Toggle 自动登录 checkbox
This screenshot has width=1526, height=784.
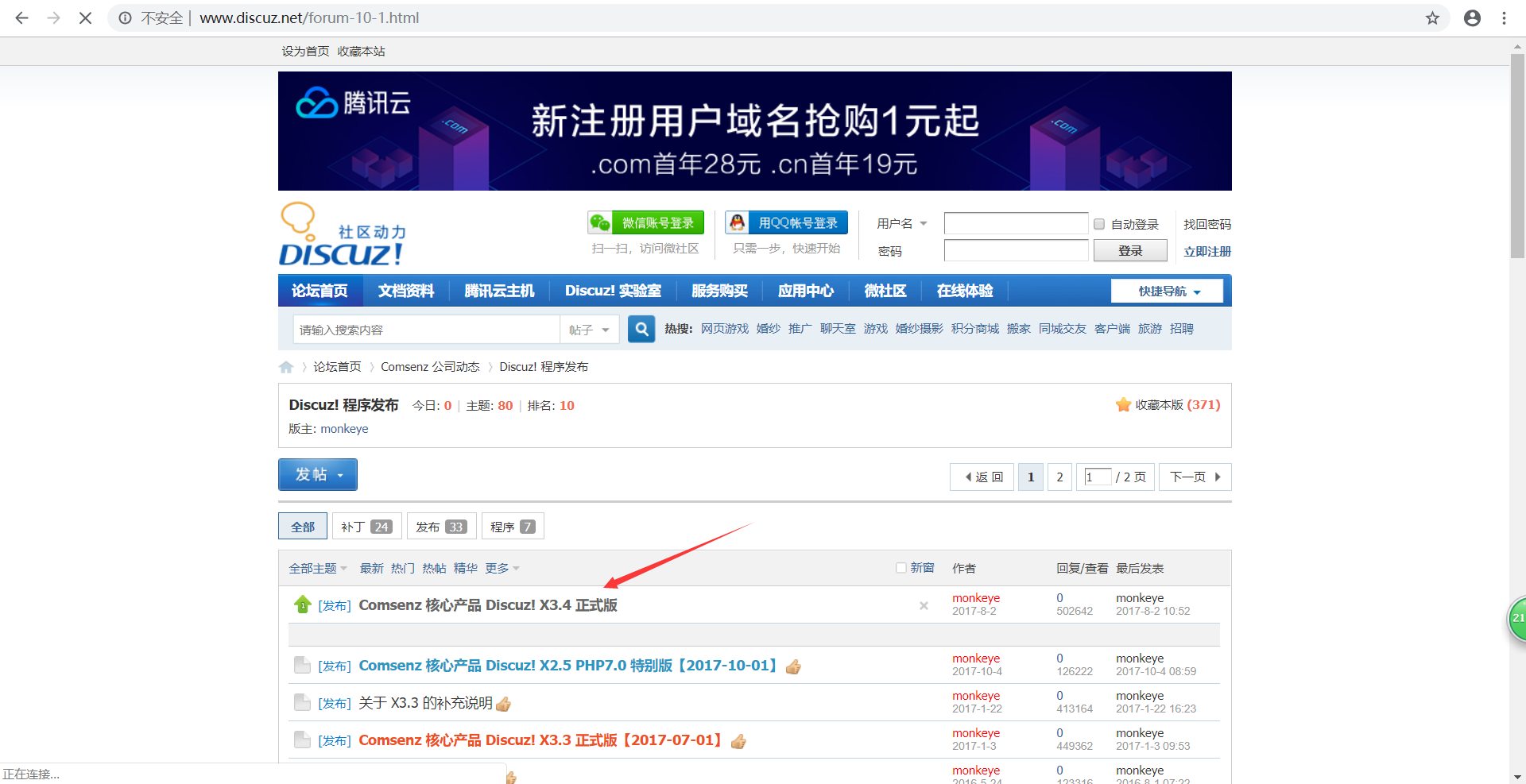tap(1099, 224)
